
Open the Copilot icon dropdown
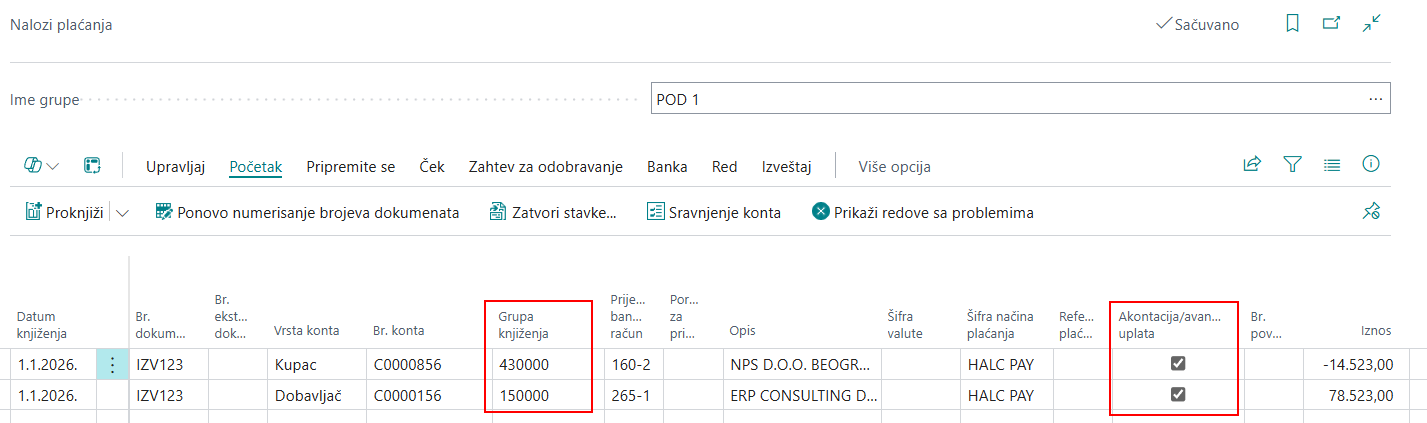point(41,166)
